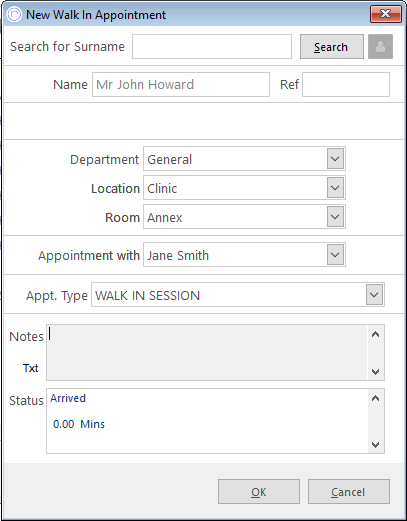Click the Cancel button
This screenshot has width=407, height=521.
(x=349, y=492)
